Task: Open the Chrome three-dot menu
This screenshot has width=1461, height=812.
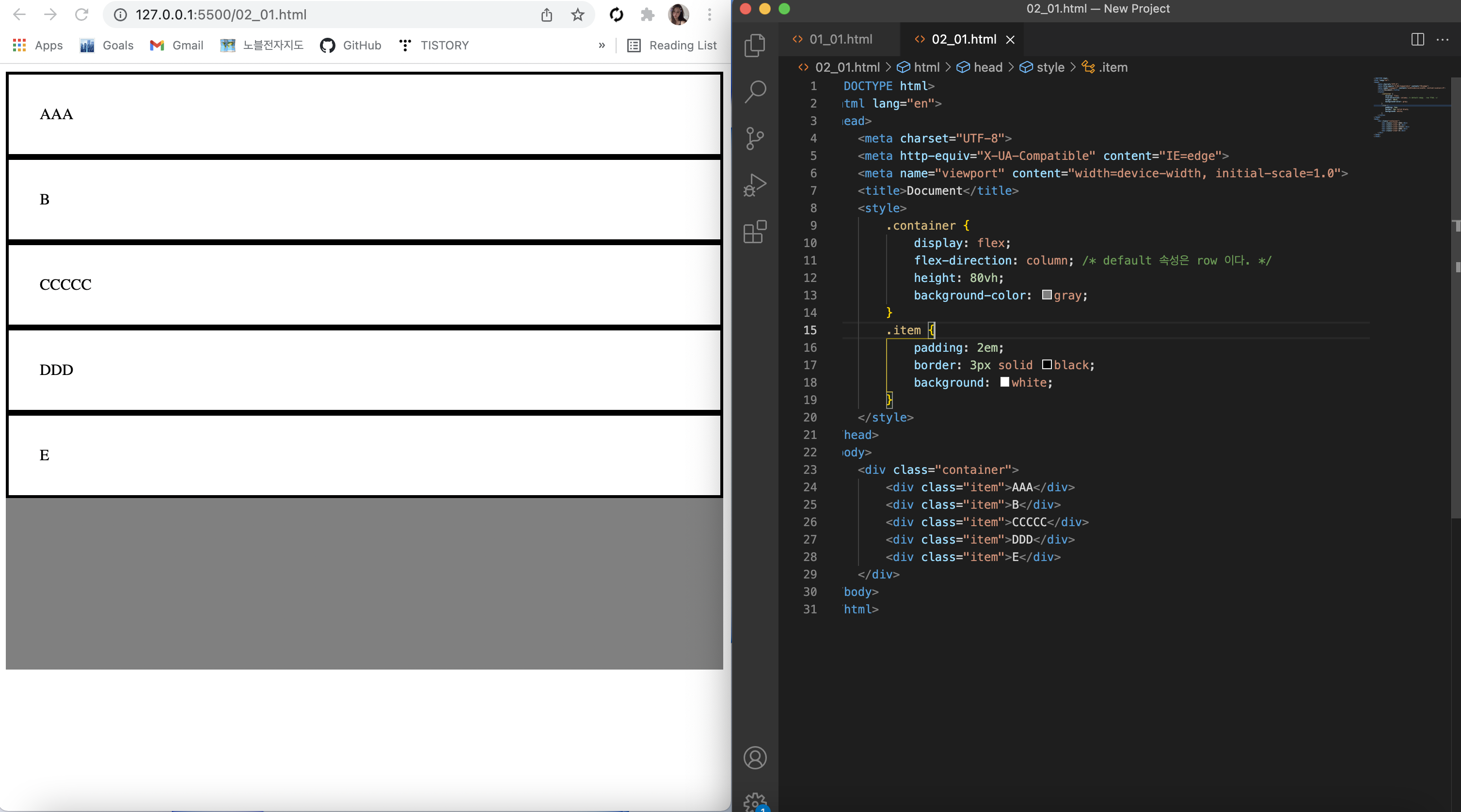Action: 709,15
